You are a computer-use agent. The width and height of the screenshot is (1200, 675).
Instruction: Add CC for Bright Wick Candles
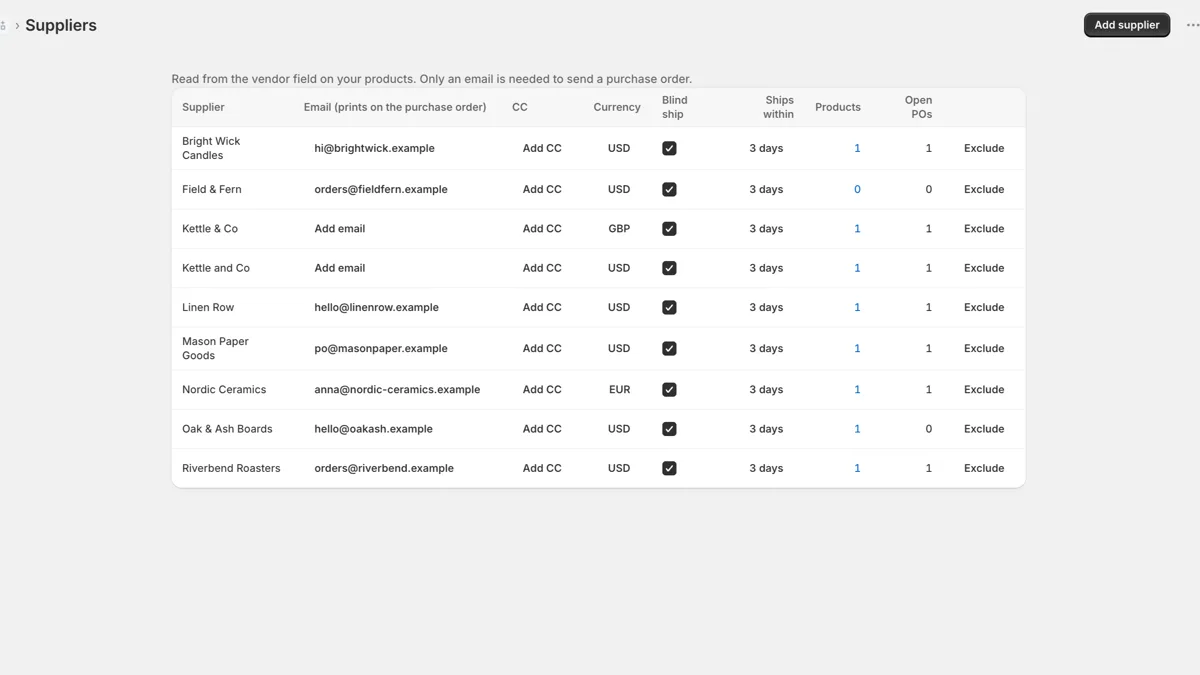point(542,148)
